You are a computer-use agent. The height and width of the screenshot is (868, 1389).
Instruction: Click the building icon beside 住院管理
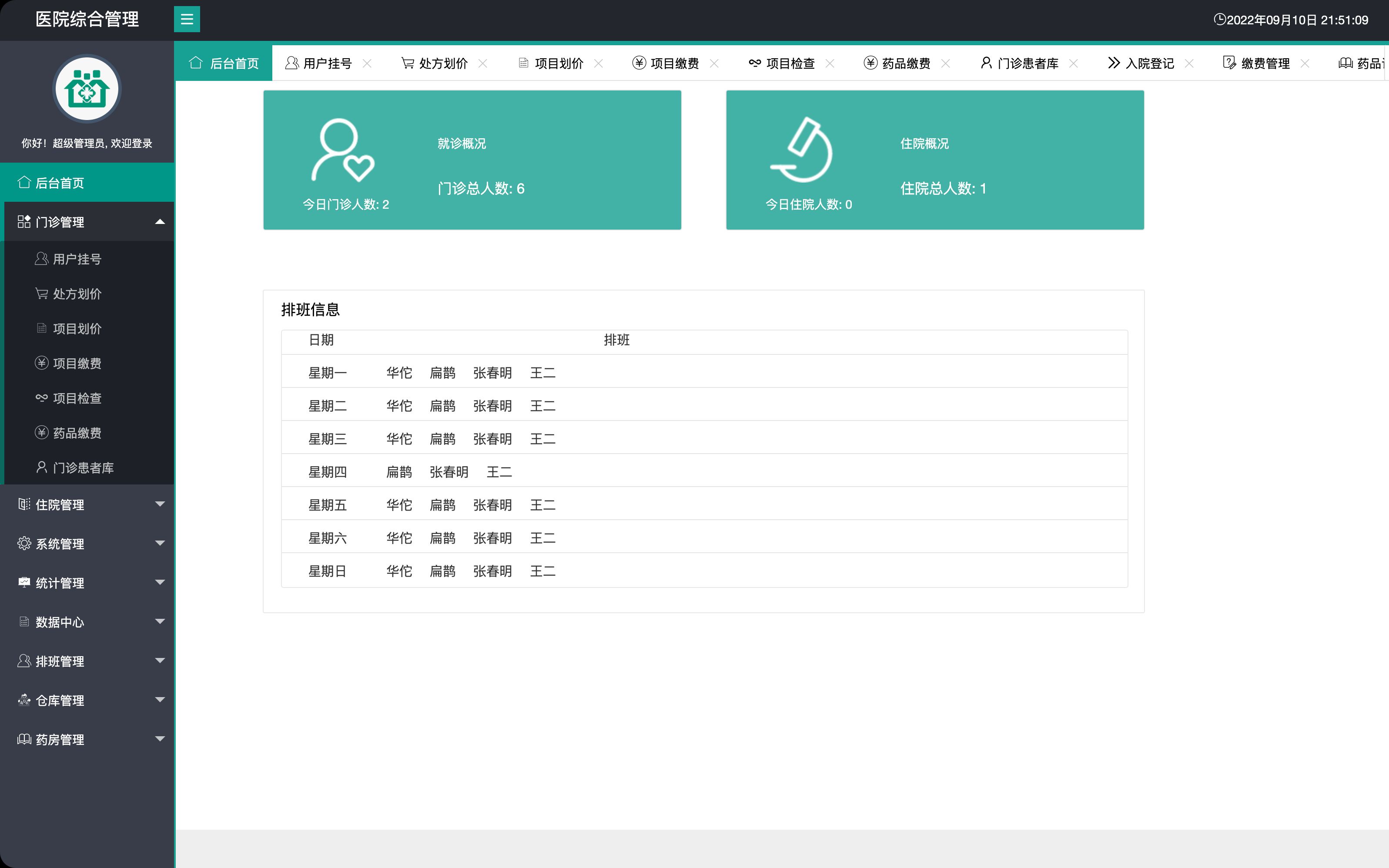pyautogui.click(x=24, y=504)
